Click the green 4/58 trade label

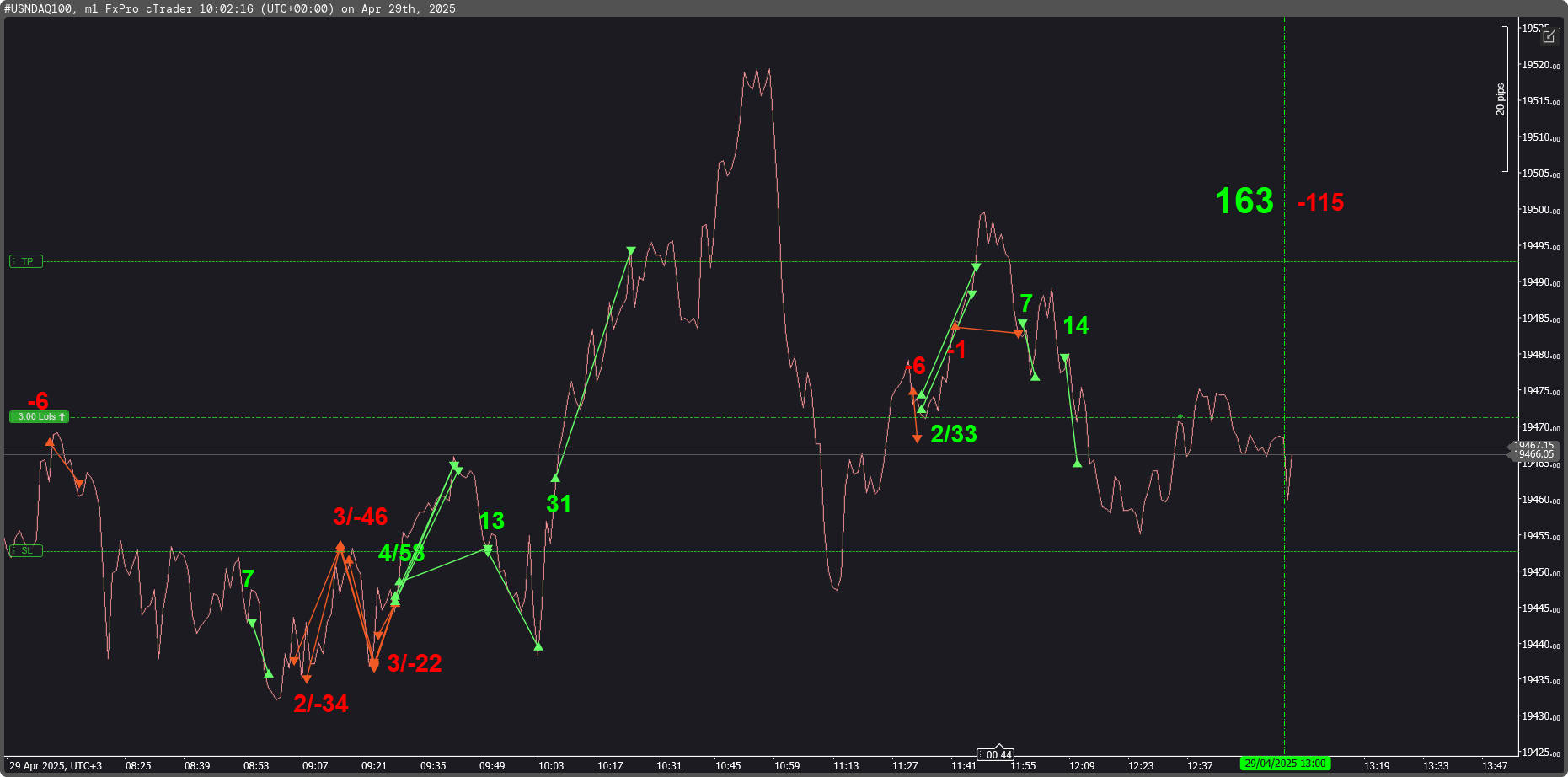tap(401, 553)
